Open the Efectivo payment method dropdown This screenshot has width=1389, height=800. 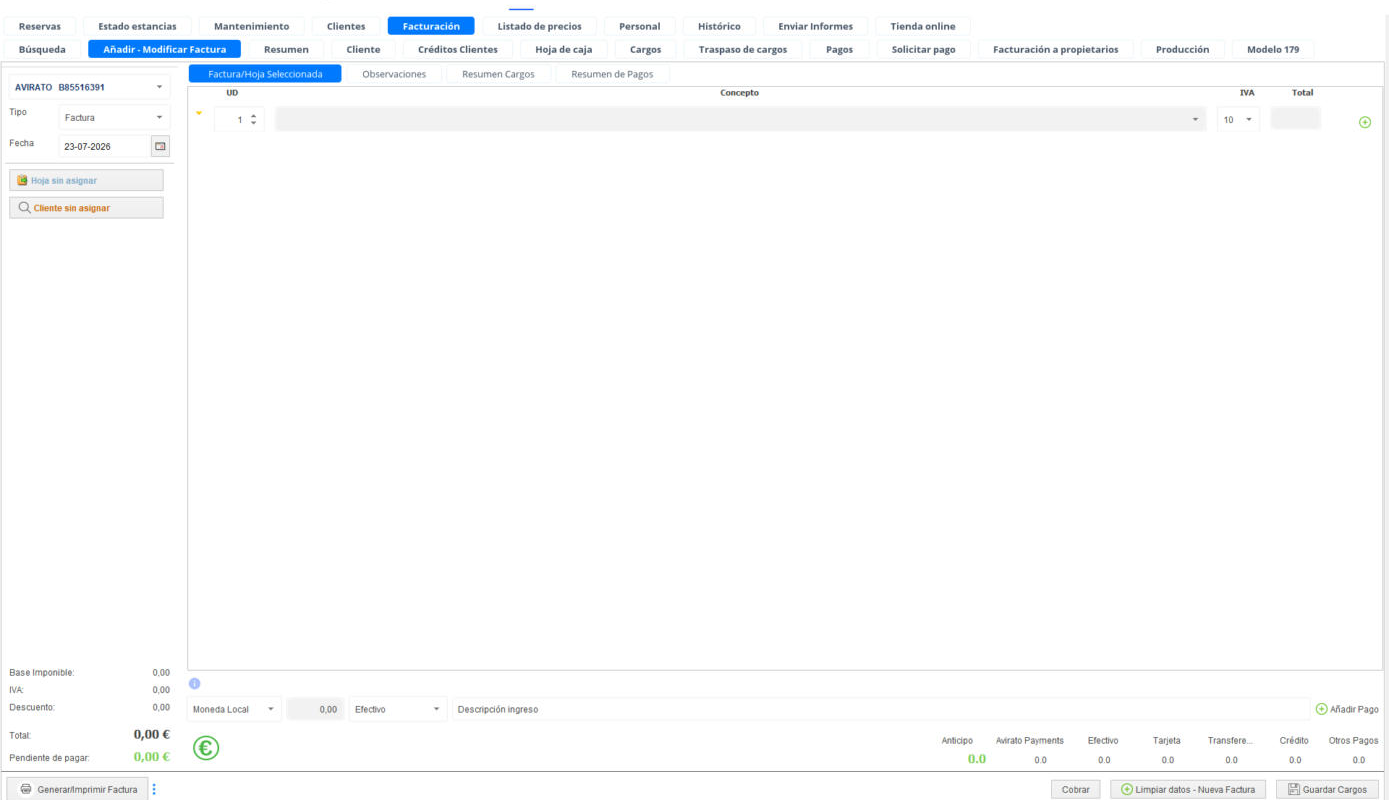coord(397,709)
